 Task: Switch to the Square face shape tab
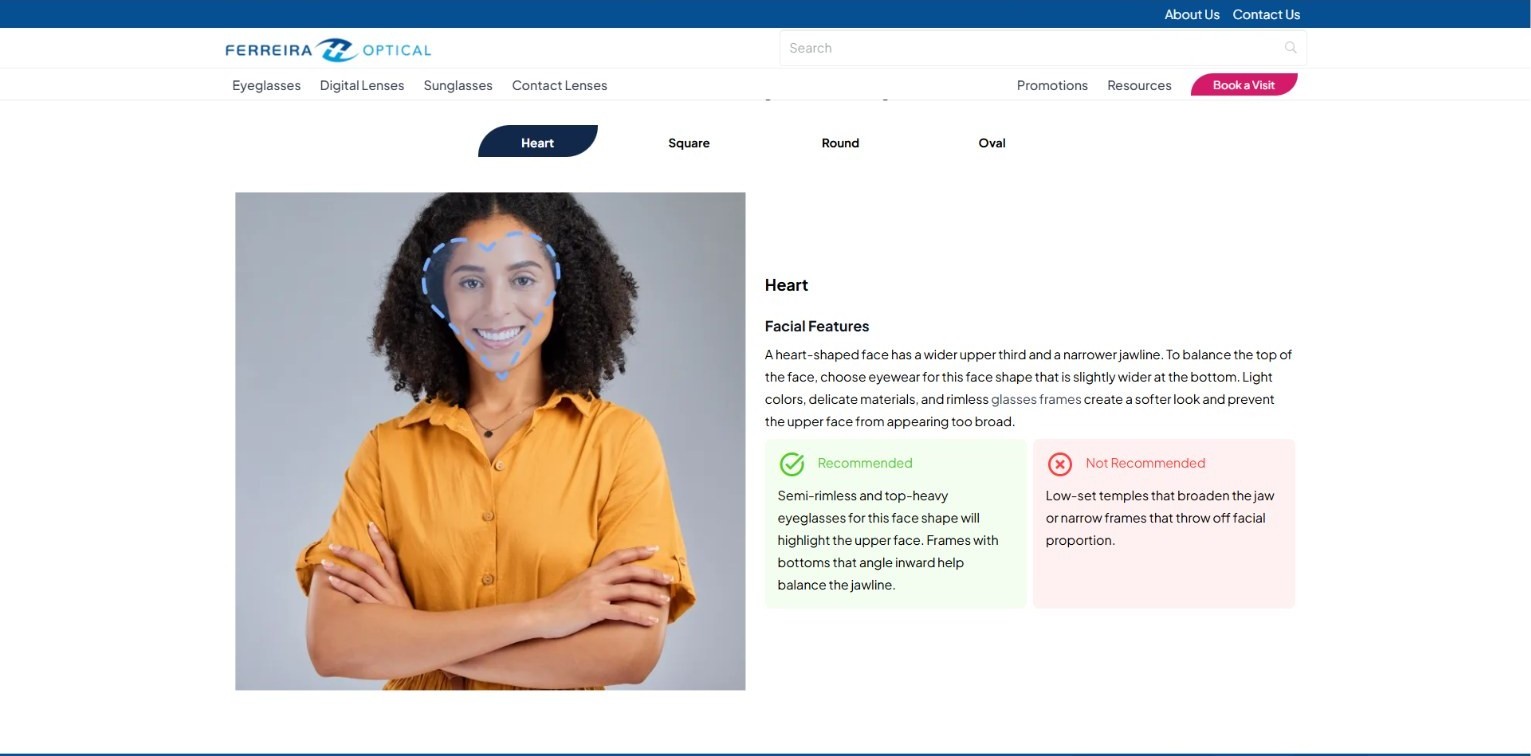689,143
